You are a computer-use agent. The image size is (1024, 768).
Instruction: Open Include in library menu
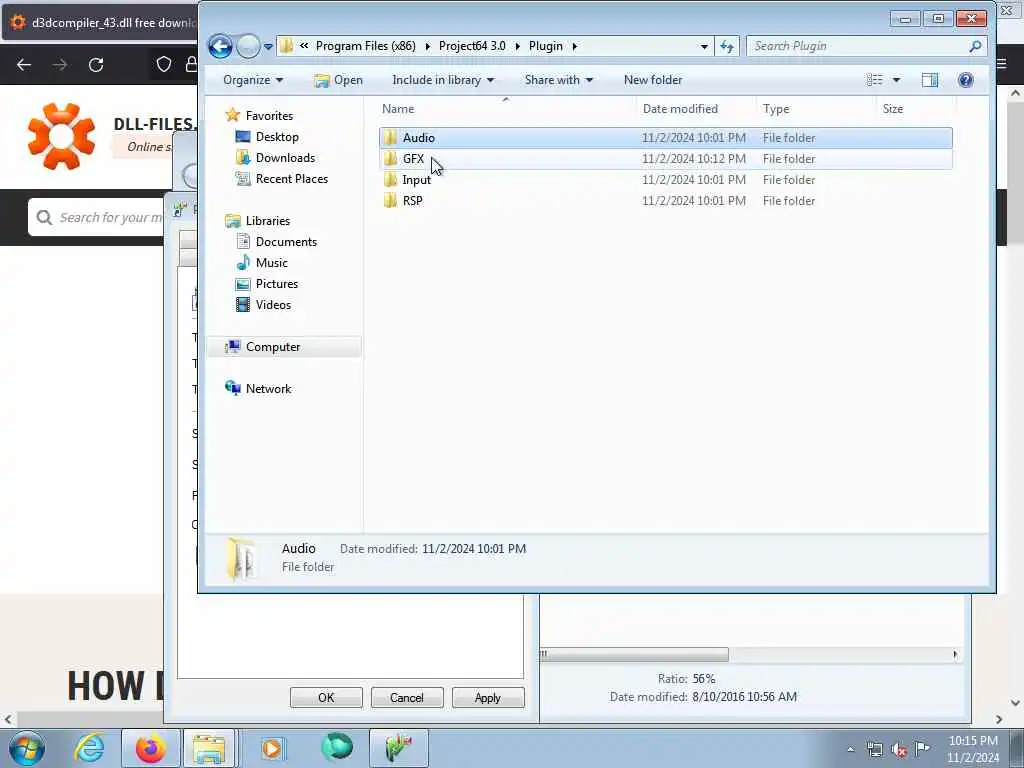click(x=443, y=80)
